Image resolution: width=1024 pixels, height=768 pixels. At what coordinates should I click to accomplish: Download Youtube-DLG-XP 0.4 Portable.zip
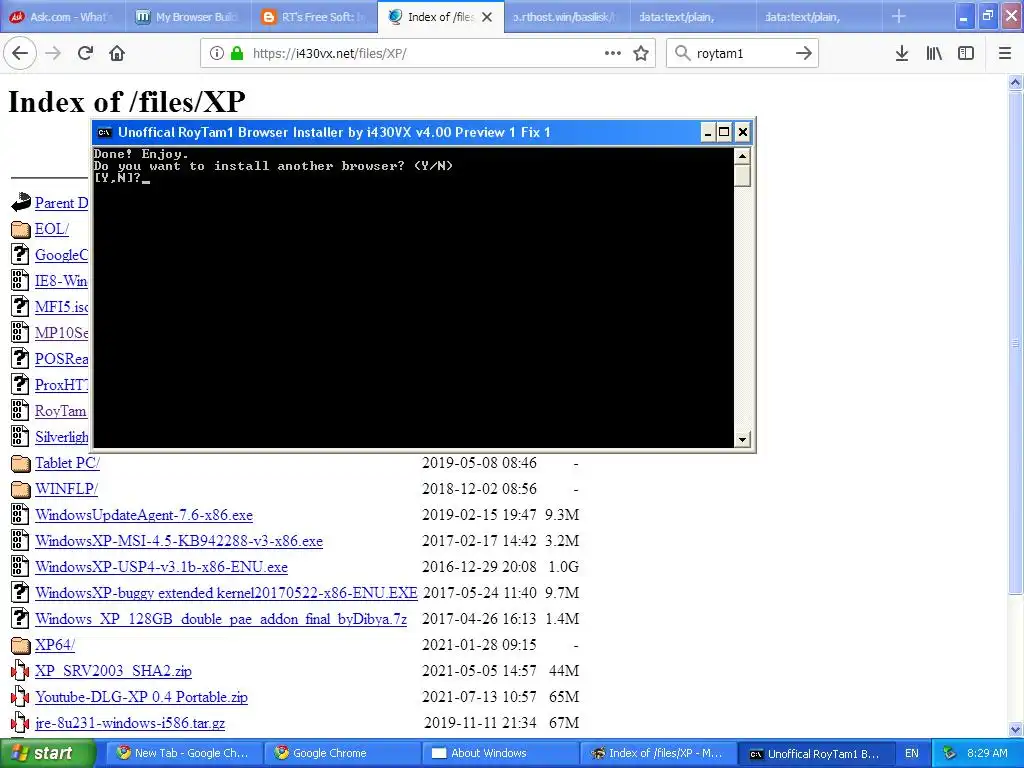click(142, 697)
